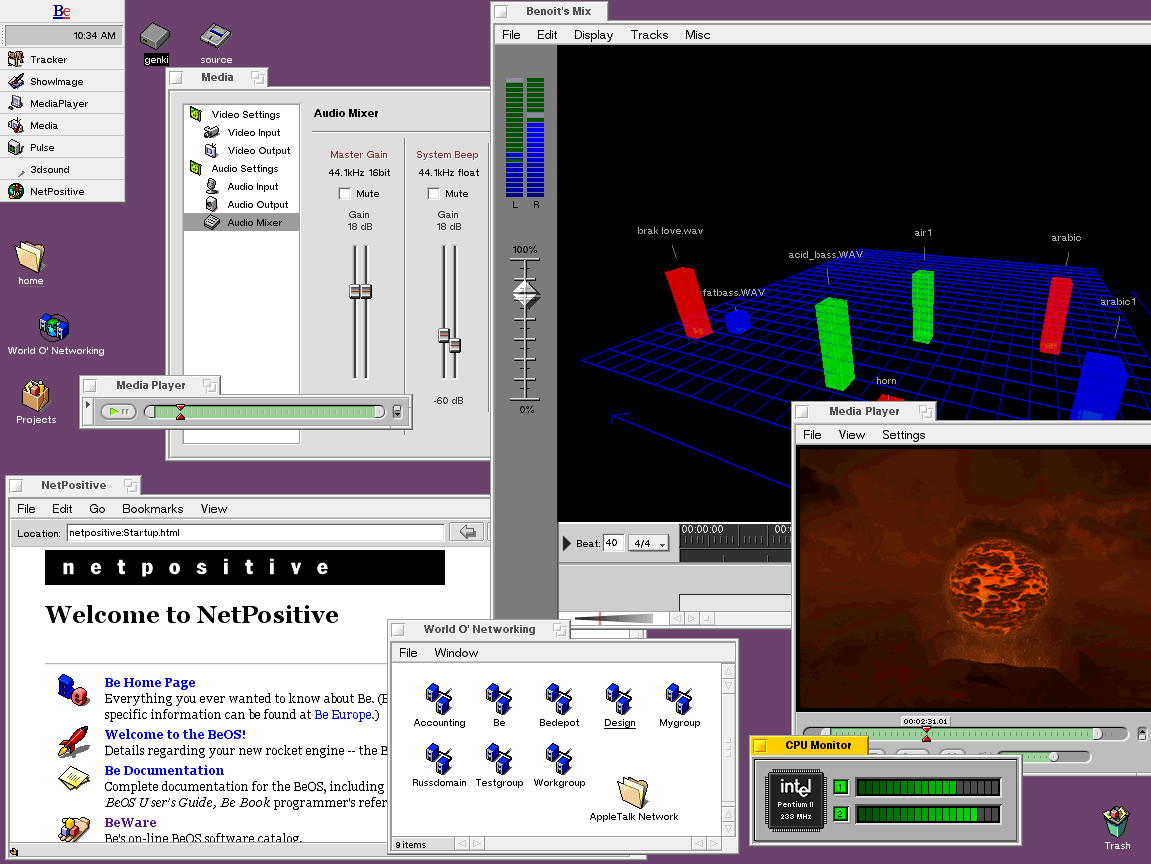Screen dimensions: 1151x864
Task: Click the Beat play triangle
Action: (x=568, y=543)
